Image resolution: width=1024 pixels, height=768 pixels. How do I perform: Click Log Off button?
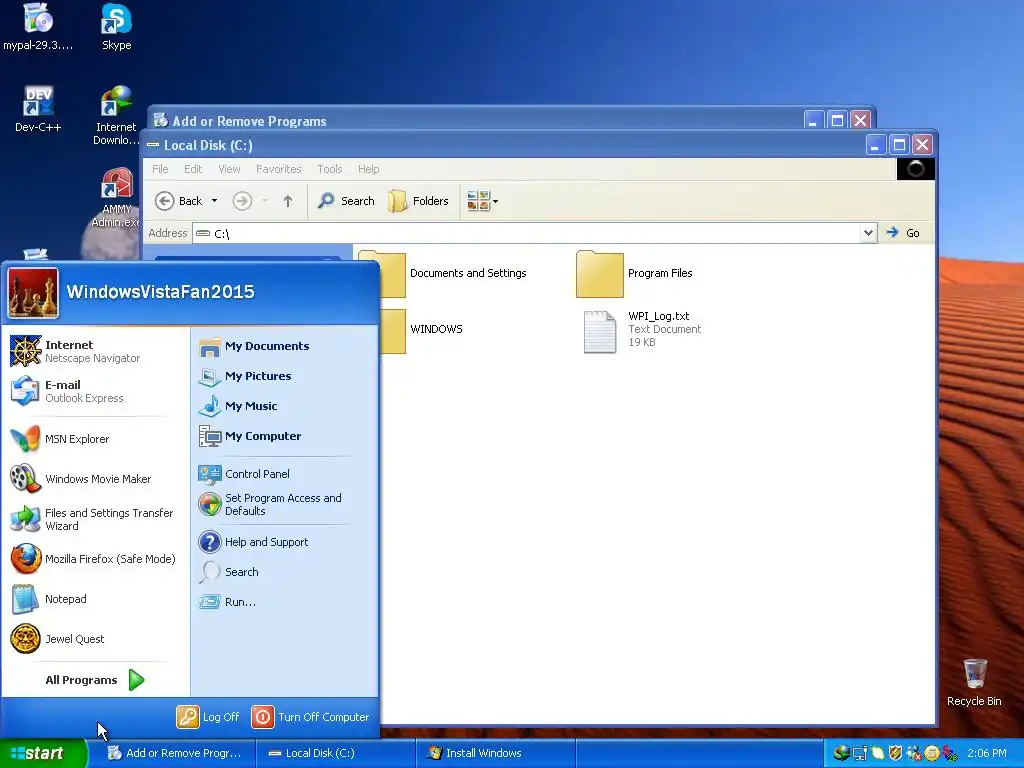(x=208, y=717)
